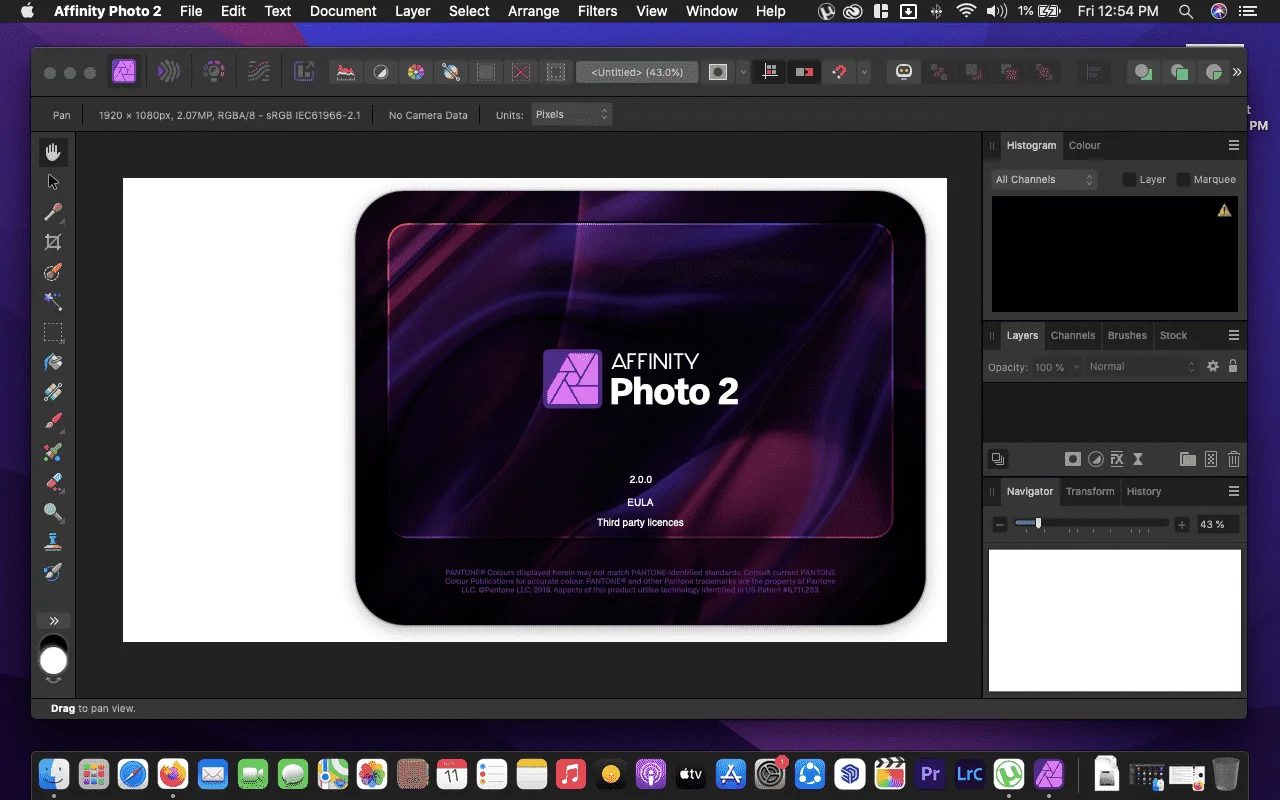Open the All Channels dropdown

(x=1044, y=180)
